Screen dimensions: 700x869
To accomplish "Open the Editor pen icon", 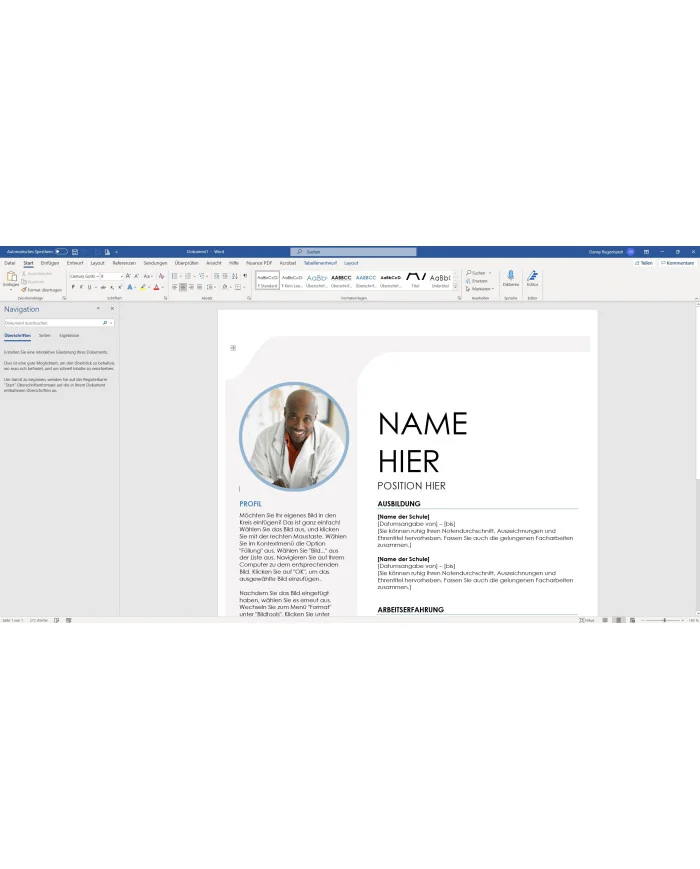I will [533, 275].
